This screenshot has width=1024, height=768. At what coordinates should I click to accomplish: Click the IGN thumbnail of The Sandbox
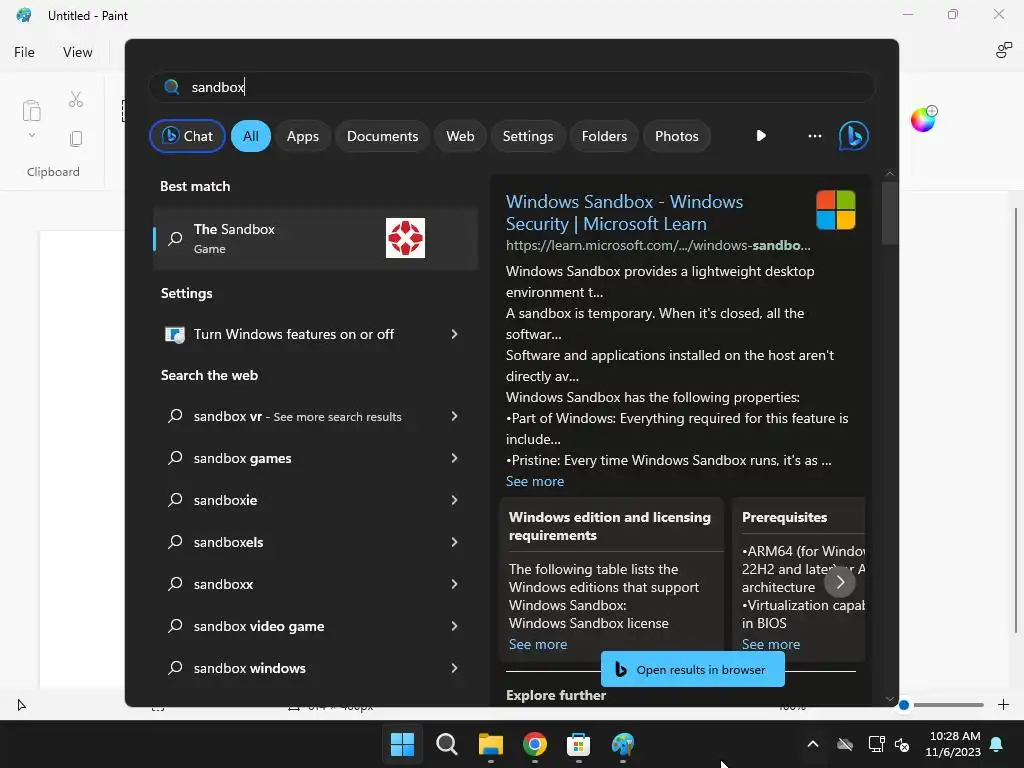click(405, 238)
